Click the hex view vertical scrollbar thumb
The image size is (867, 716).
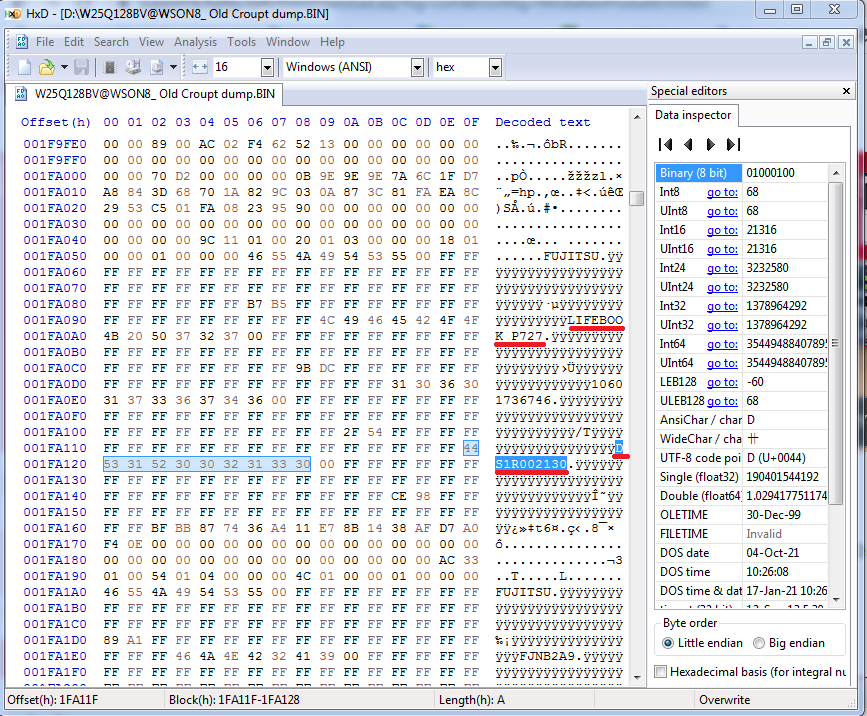(637, 198)
